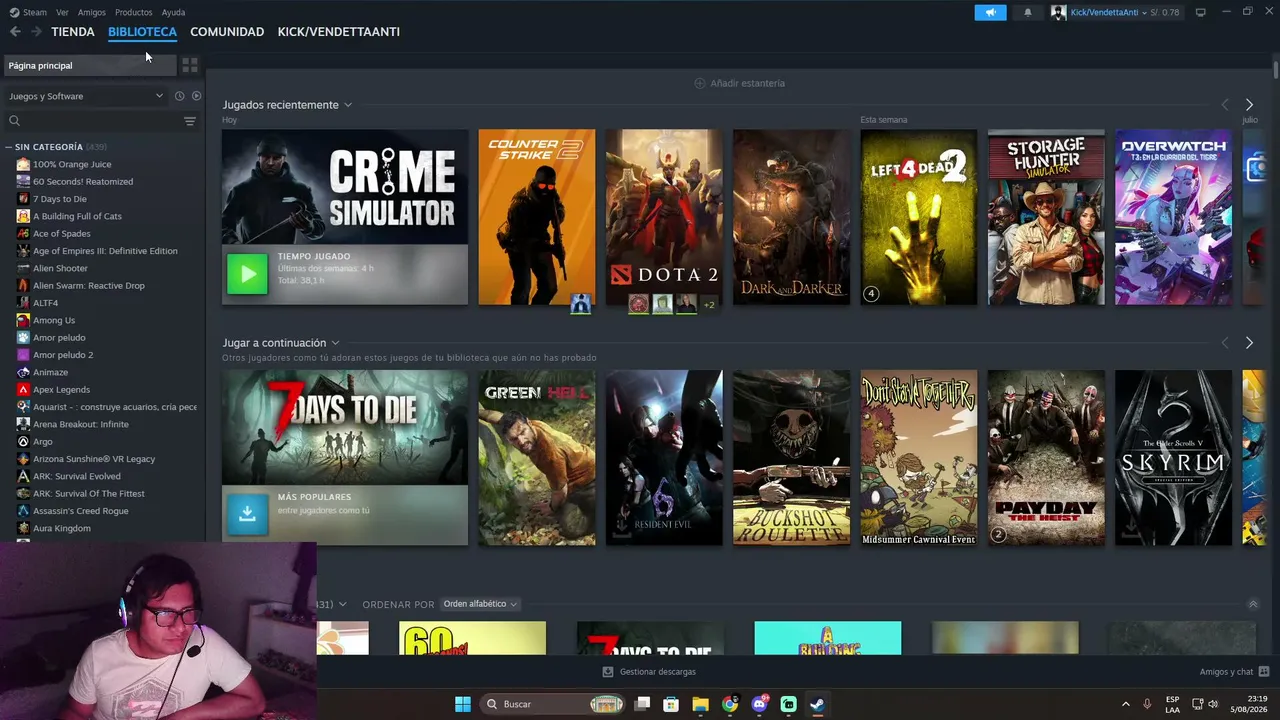Click the green play button for Crime Simulator
Viewport: 1280px width, 720px height.
[x=247, y=274]
